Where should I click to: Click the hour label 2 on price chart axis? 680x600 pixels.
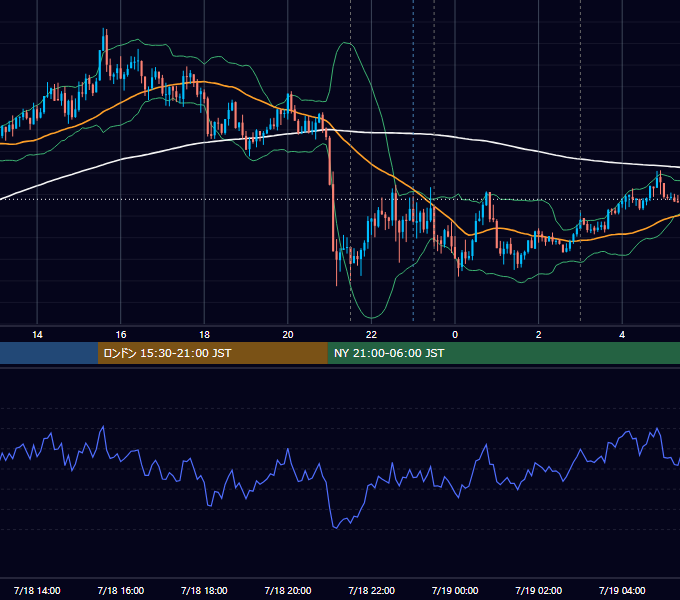click(539, 335)
